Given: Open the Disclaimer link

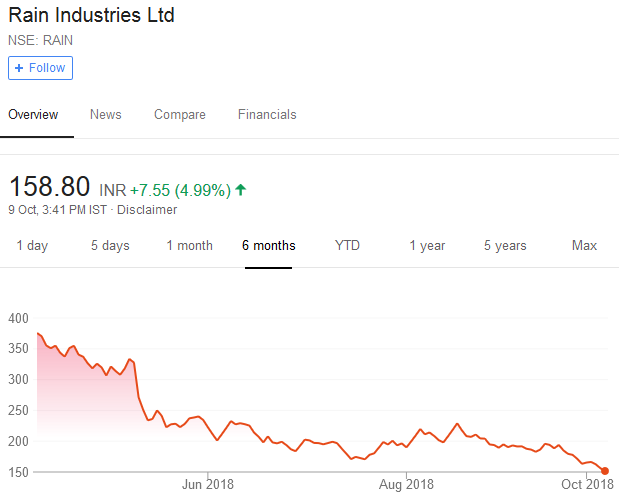Looking at the screenshot, I should [x=147, y=210].
